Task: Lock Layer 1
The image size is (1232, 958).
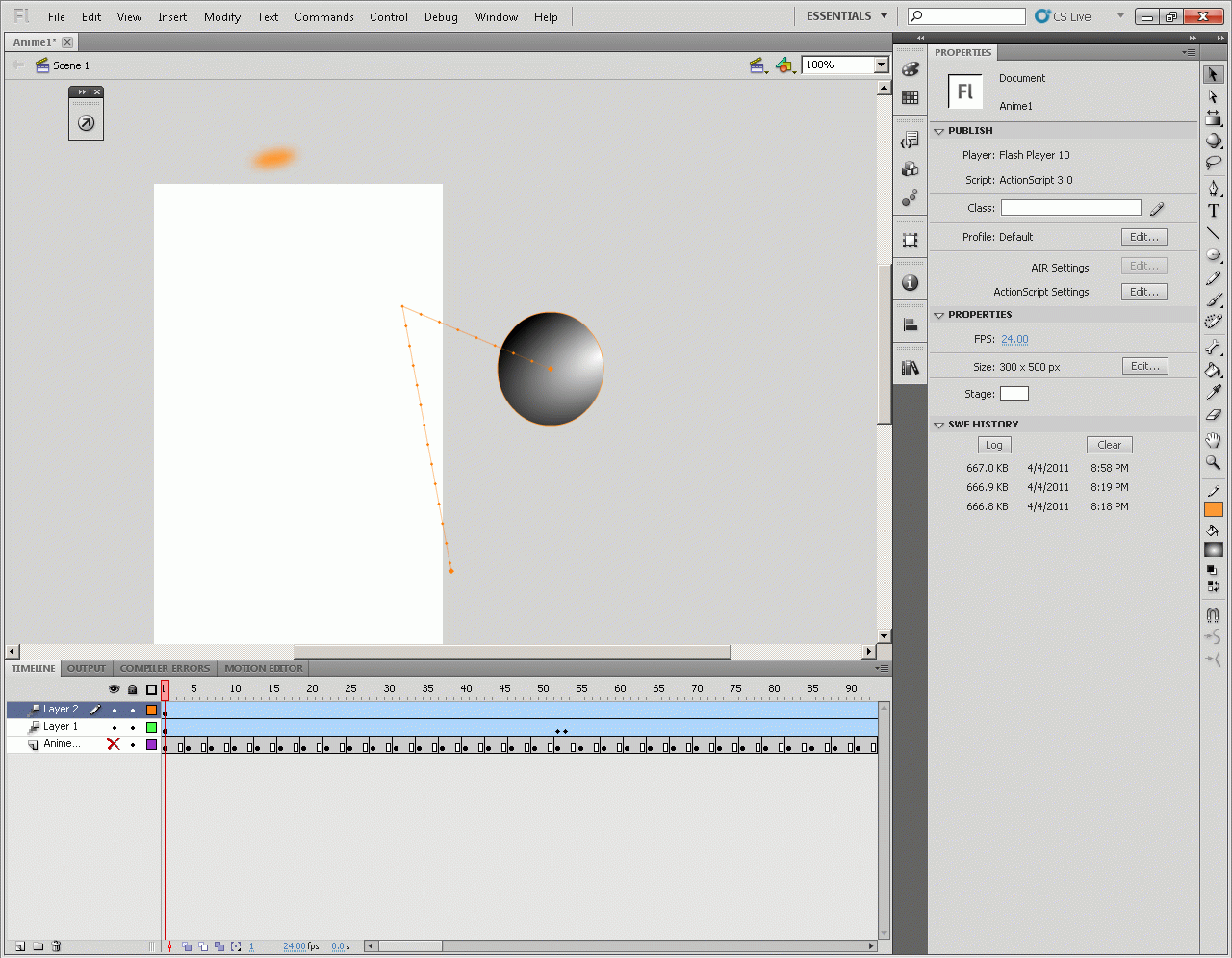Action: point(133,727)
